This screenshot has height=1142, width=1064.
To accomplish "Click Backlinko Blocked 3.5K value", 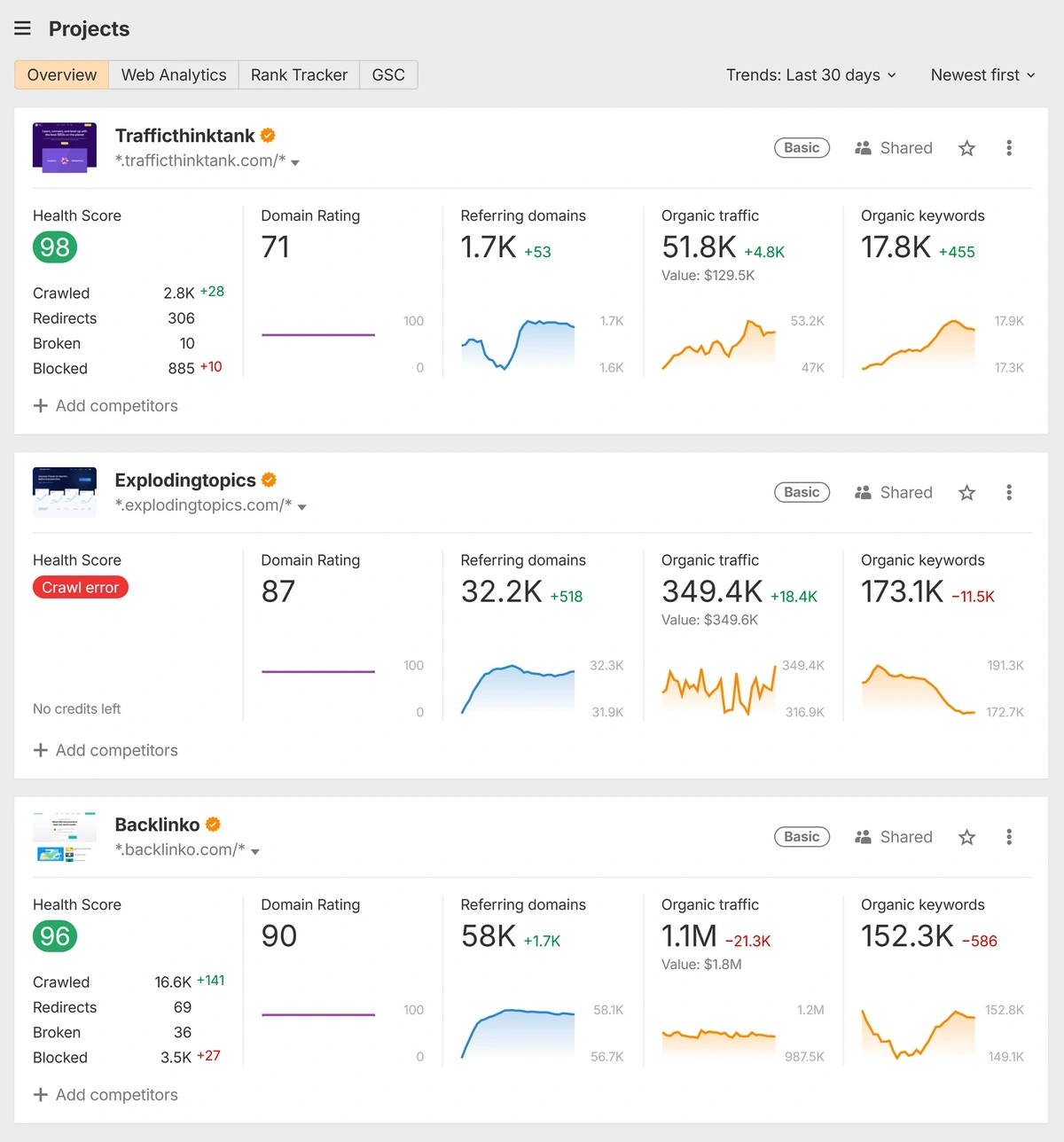I will 176,1058.
